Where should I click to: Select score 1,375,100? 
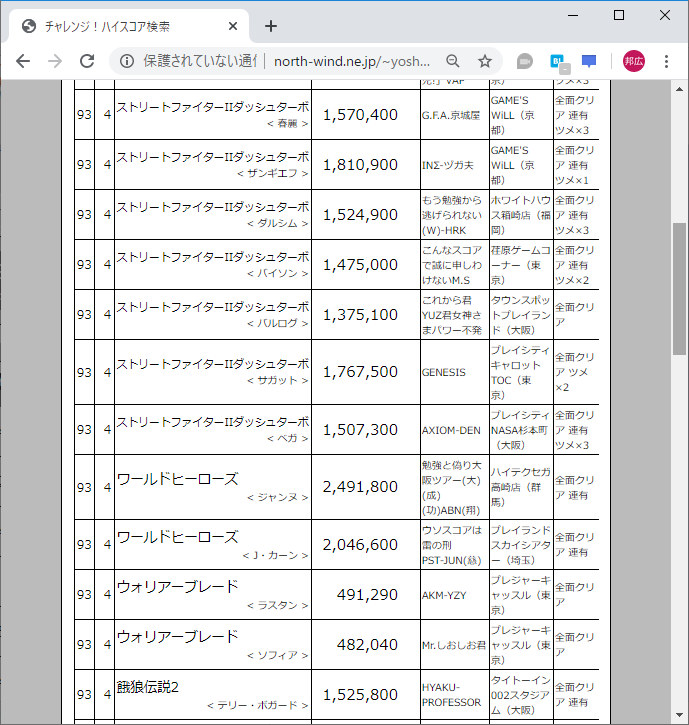[360, 314]
